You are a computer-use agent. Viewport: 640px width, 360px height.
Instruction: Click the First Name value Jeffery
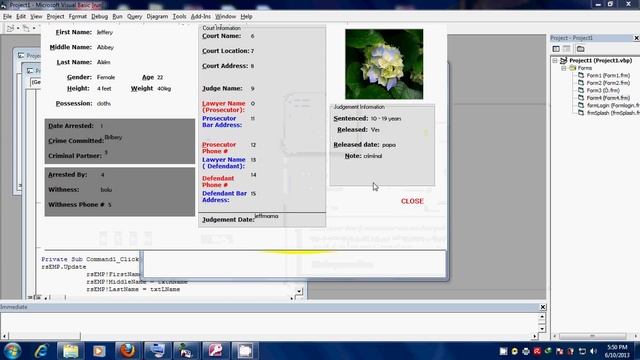click(x=105, y=32)
